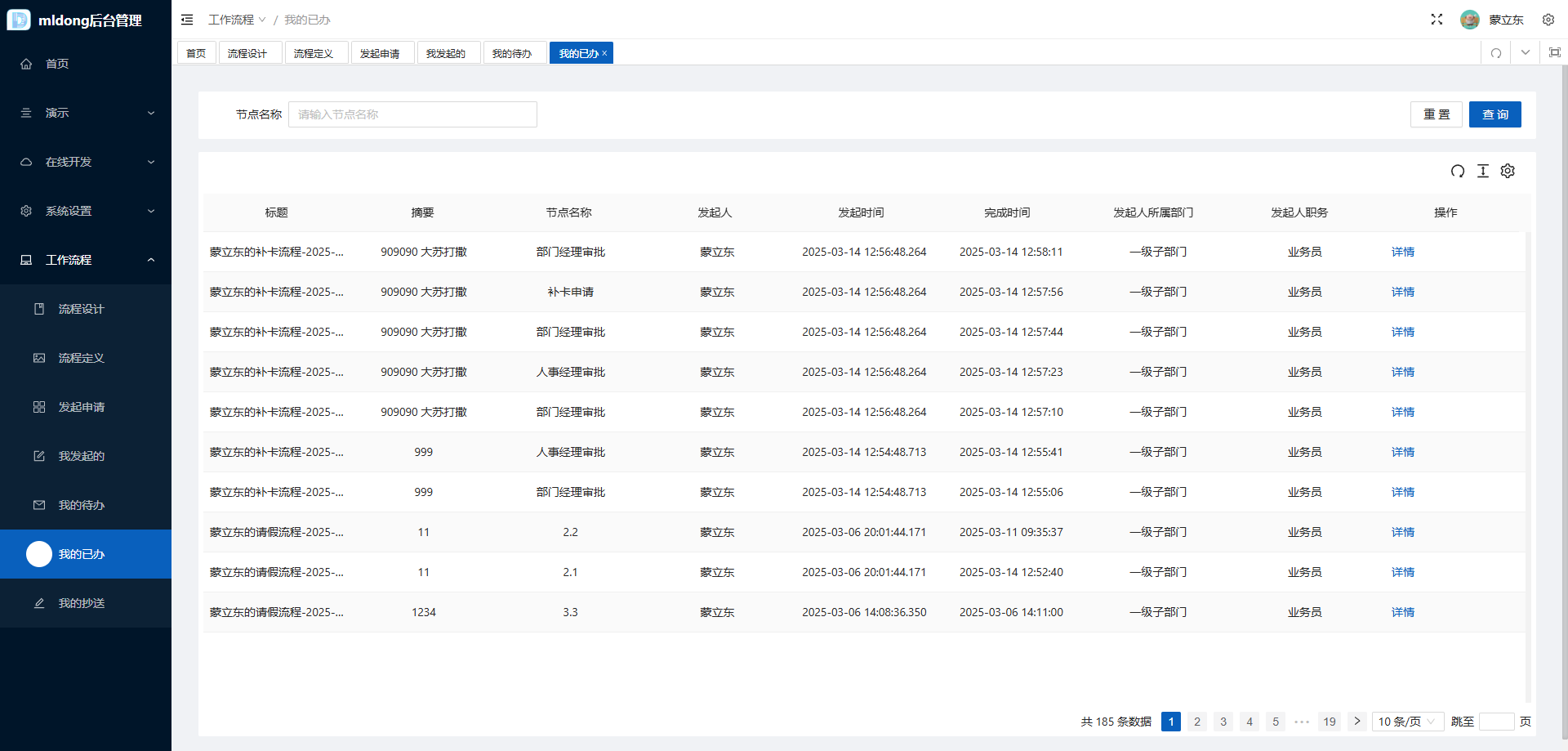Expand the 在线开发 sidebar menu
Screen dimensions: 1568x751
point(86,162)
